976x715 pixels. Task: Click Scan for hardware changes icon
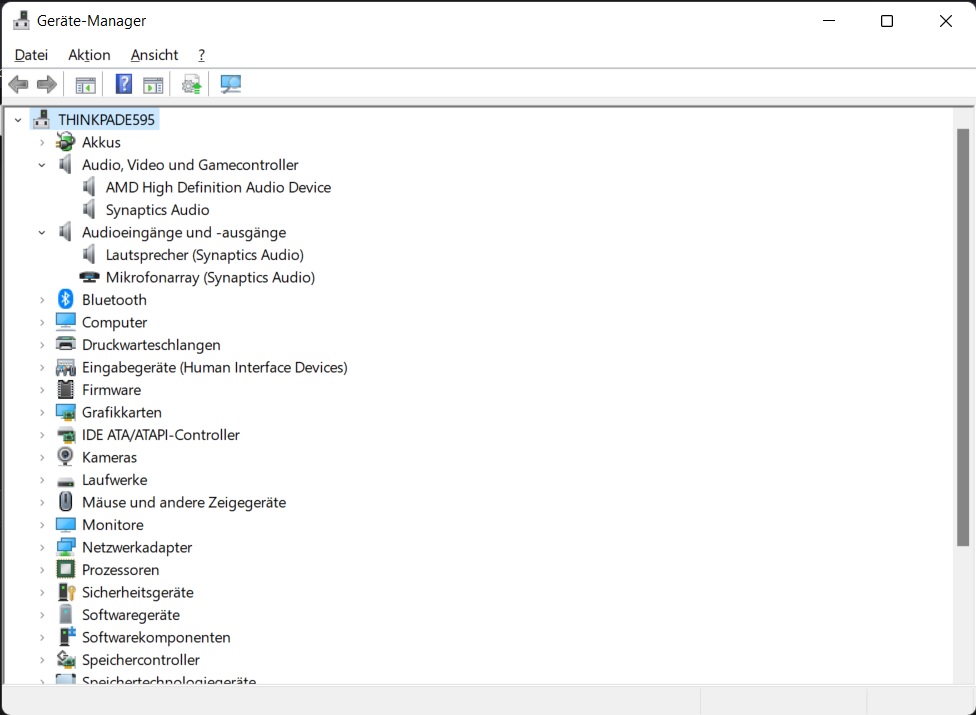[230, 84]
